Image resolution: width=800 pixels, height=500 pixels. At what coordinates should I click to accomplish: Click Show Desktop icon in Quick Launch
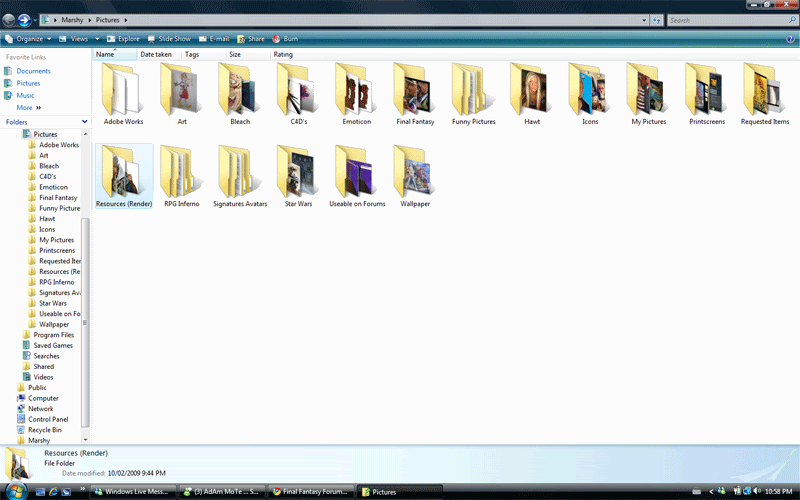(x=40, y=492)
